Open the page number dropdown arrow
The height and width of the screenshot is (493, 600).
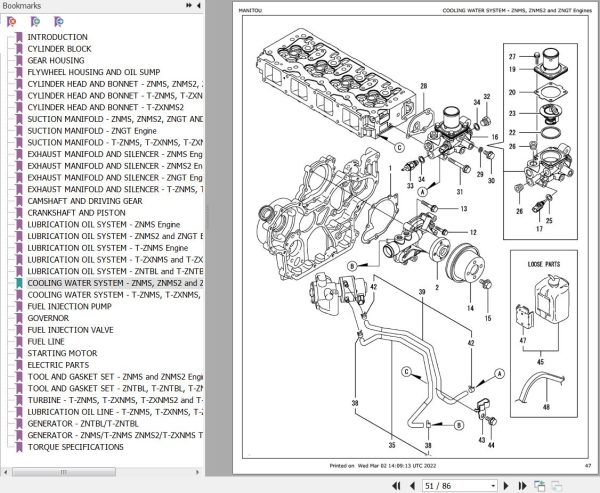point(493,486)
